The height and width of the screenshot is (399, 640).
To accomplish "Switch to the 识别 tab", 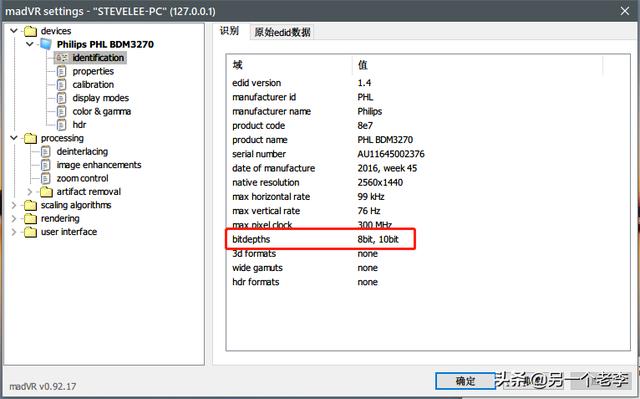I will pyautogui.click(x=230, y=31).
